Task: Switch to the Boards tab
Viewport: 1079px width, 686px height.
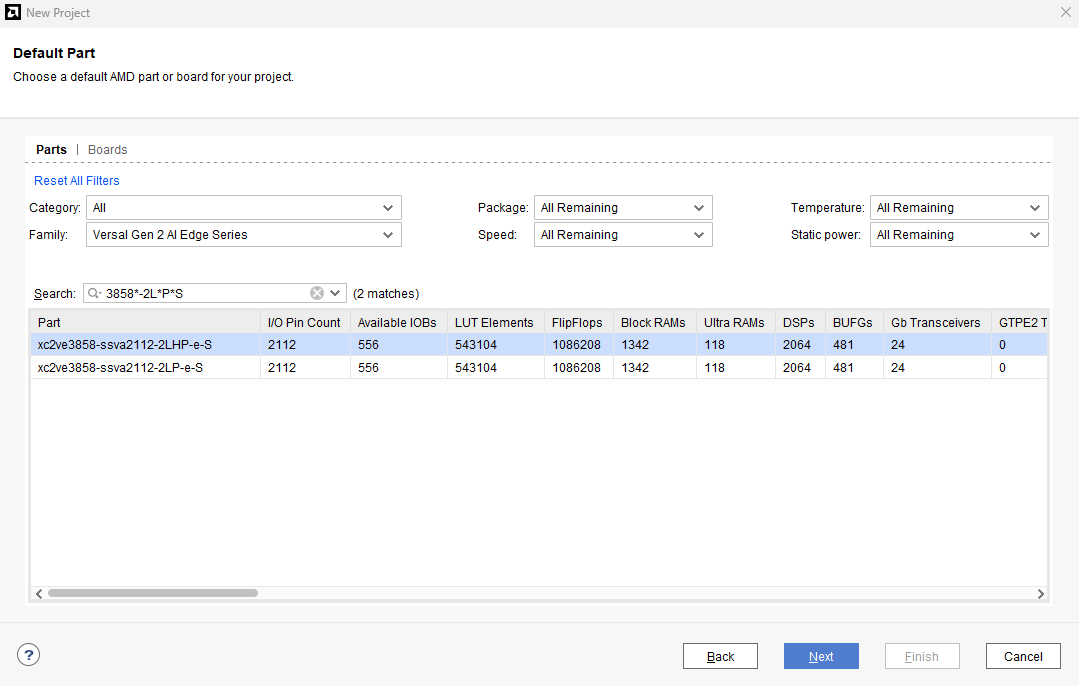Action: coord(107,149)
